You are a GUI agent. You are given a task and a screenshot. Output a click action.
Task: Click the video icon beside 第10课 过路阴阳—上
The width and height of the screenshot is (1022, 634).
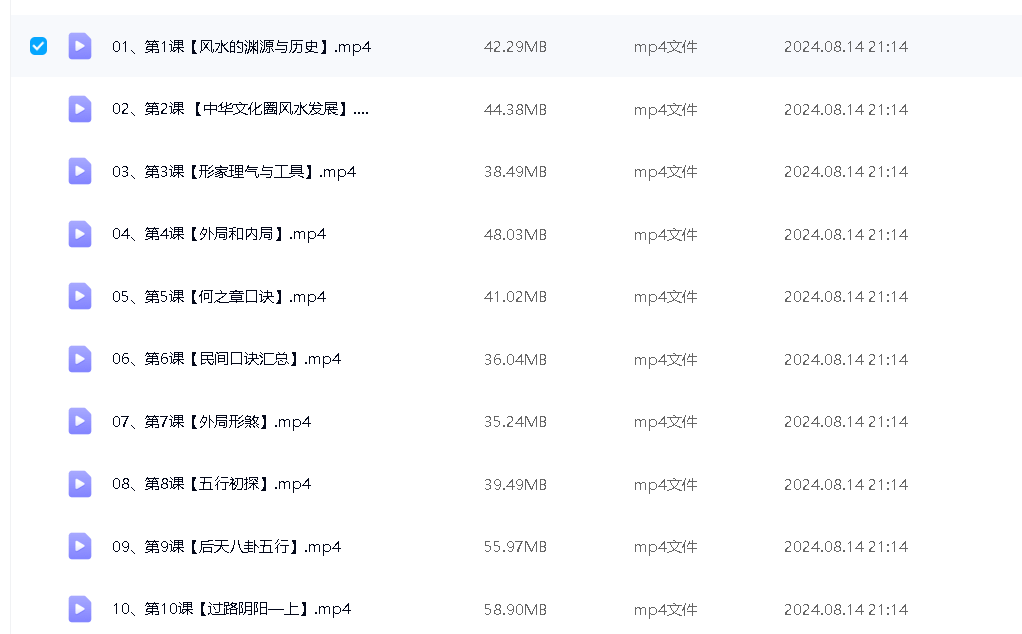coord(80,609)
